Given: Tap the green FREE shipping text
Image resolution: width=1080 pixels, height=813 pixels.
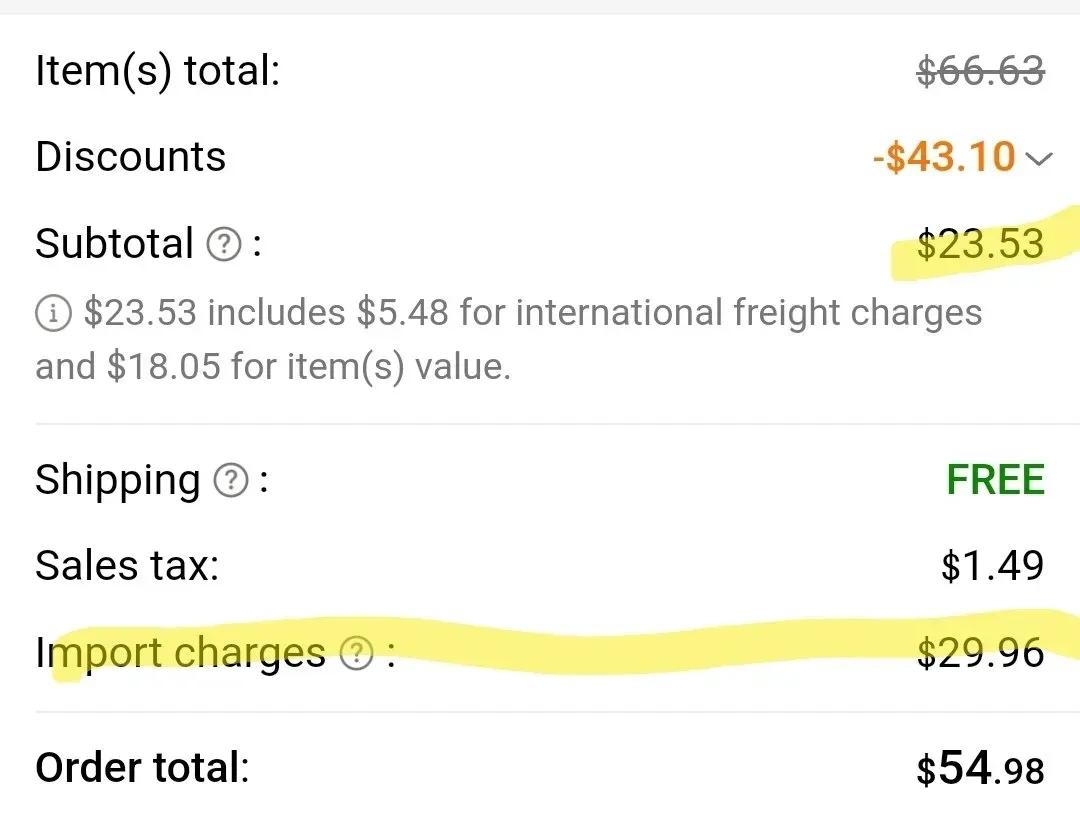Looking at the screenshot, I should [x=996, y=480].
